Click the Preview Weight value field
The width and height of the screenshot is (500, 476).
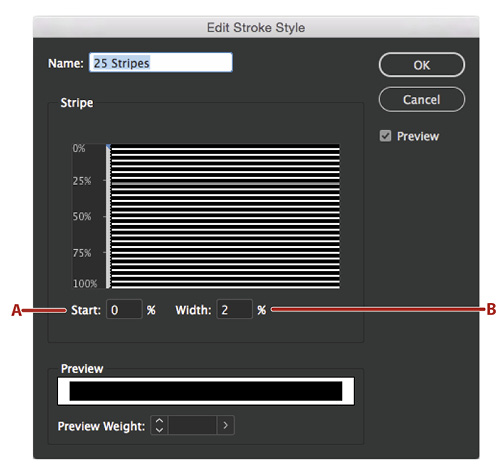(193, 425)
